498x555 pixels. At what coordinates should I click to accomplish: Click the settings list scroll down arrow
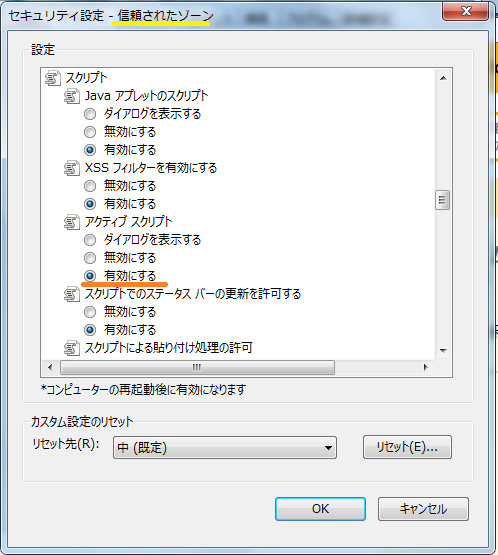click(443, 351)
